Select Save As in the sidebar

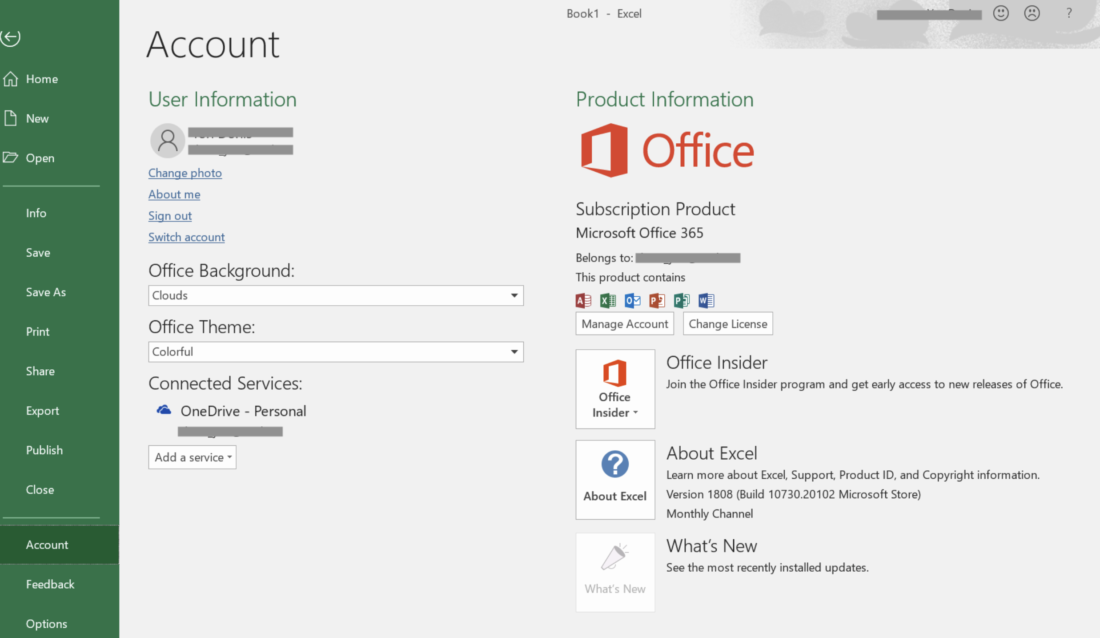[x=46, y=292]
